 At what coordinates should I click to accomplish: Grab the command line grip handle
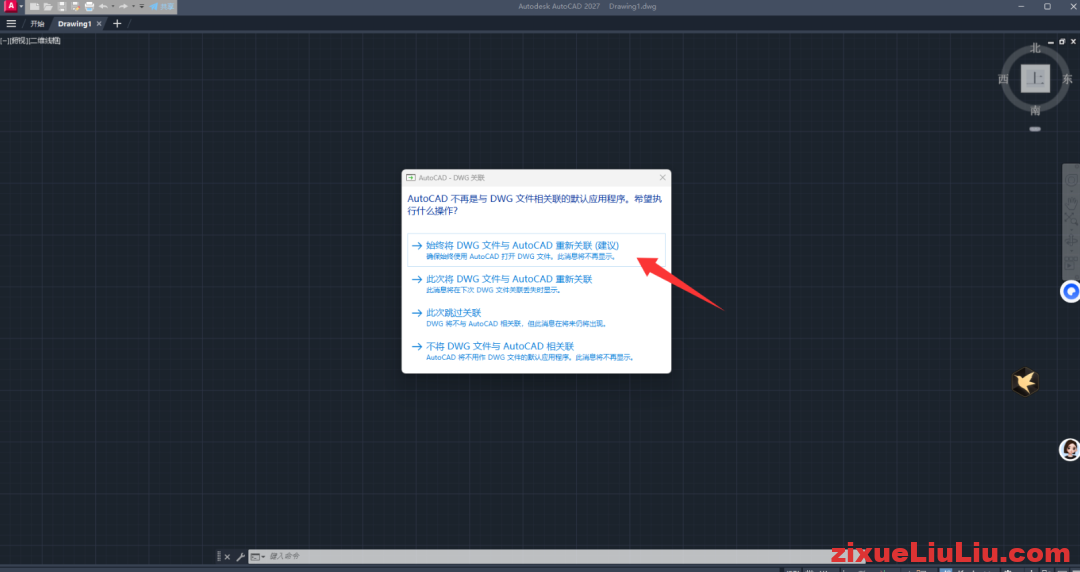pyautogui.click(x=219, y=556)
